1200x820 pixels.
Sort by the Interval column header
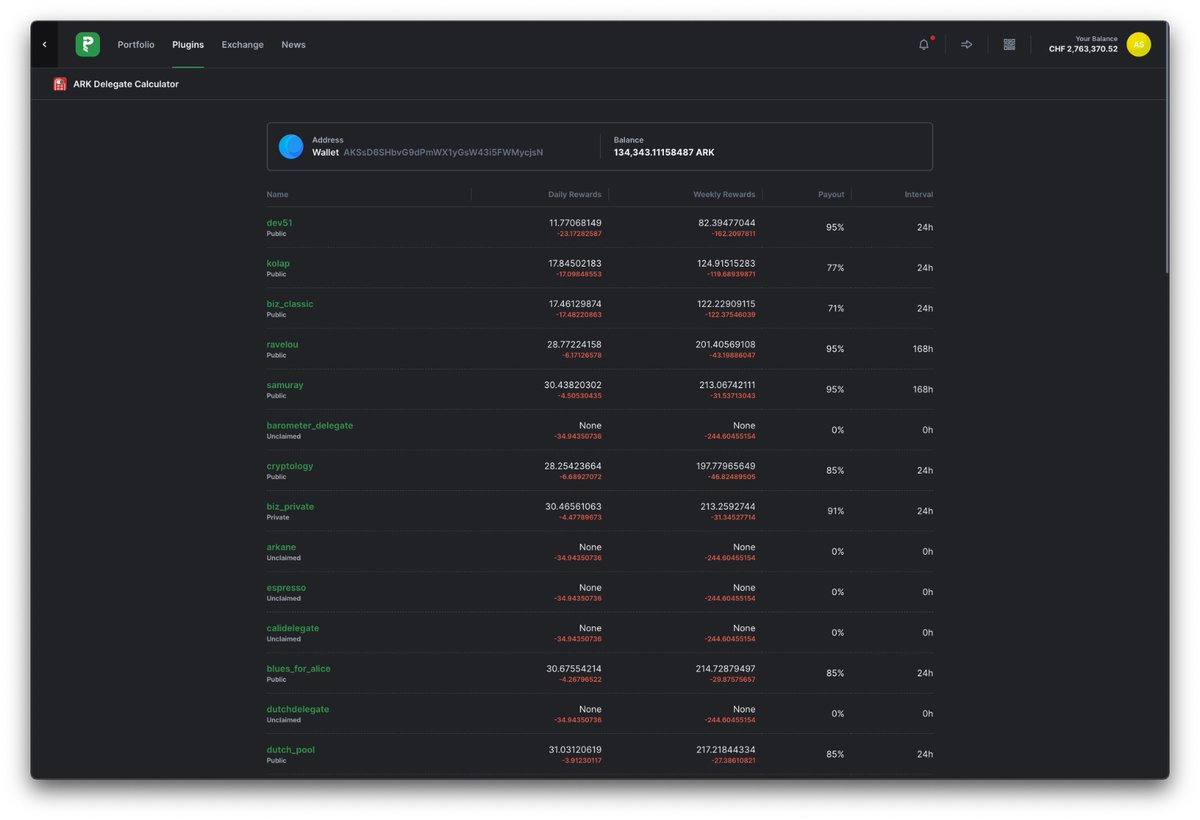coord(919,194)
